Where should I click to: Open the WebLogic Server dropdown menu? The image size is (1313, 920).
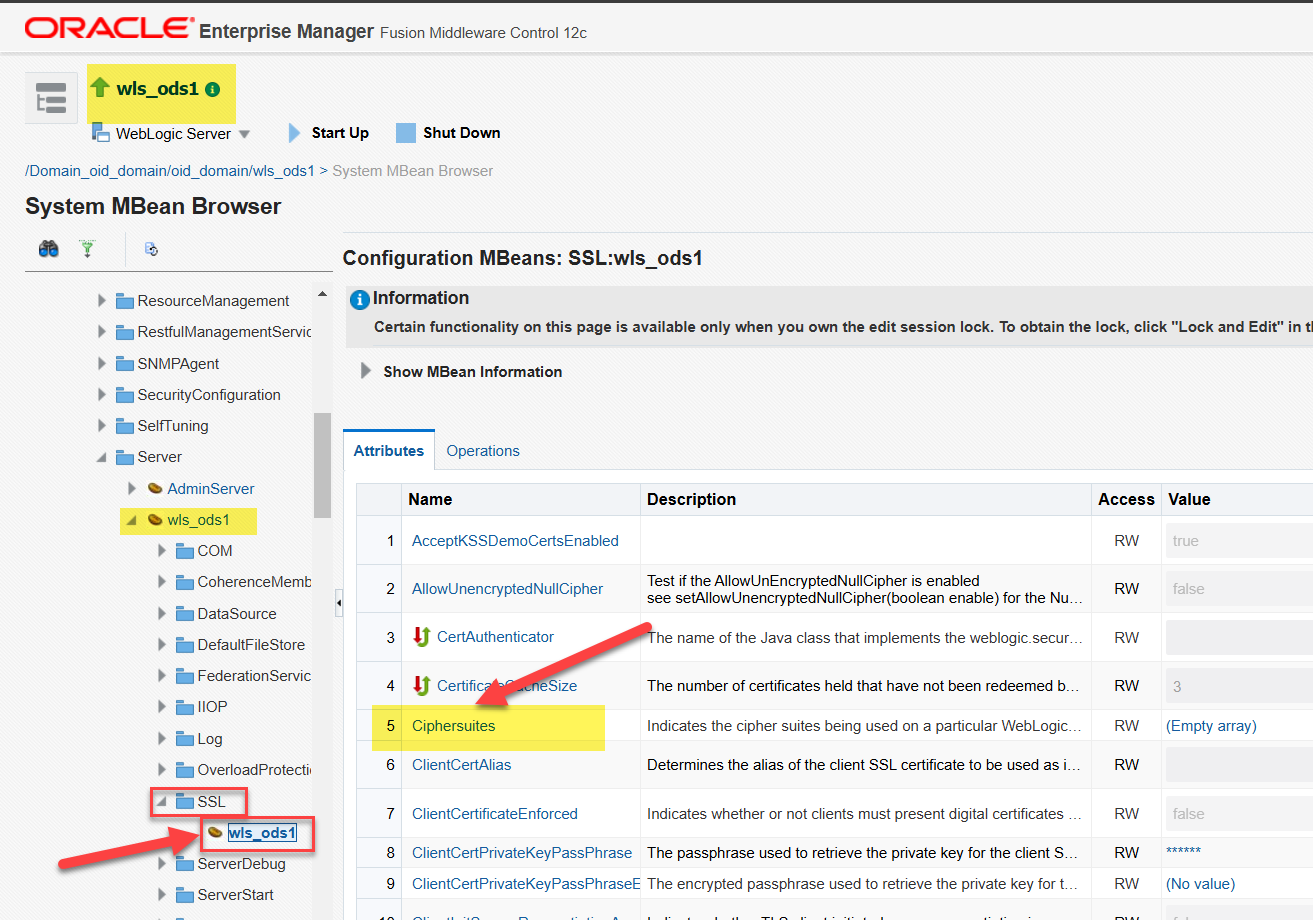tap(244, 134)
